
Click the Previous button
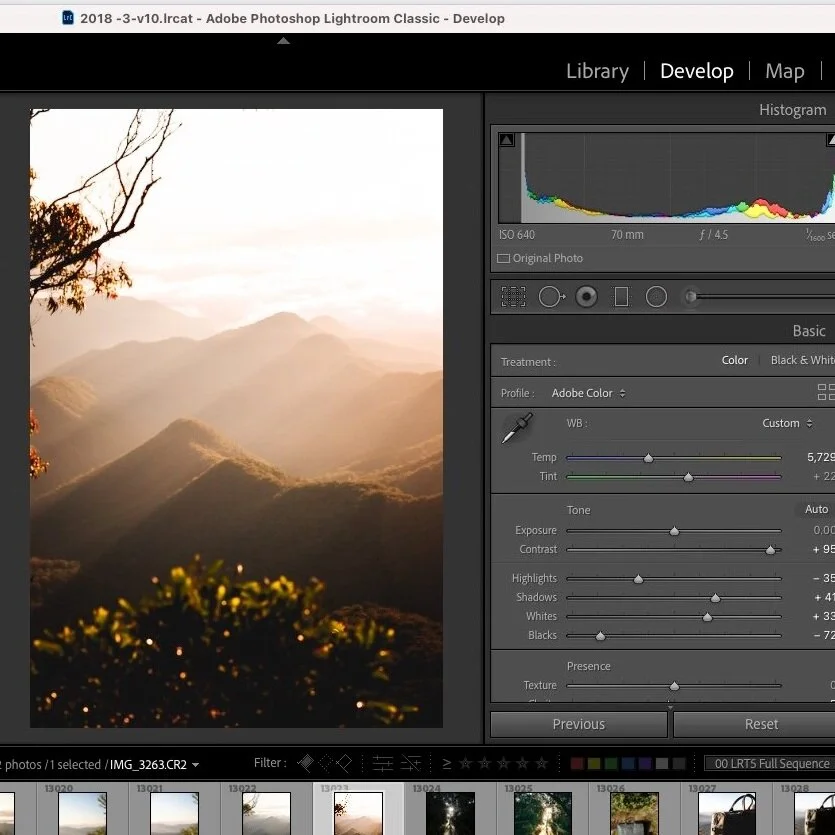(578, 724)
